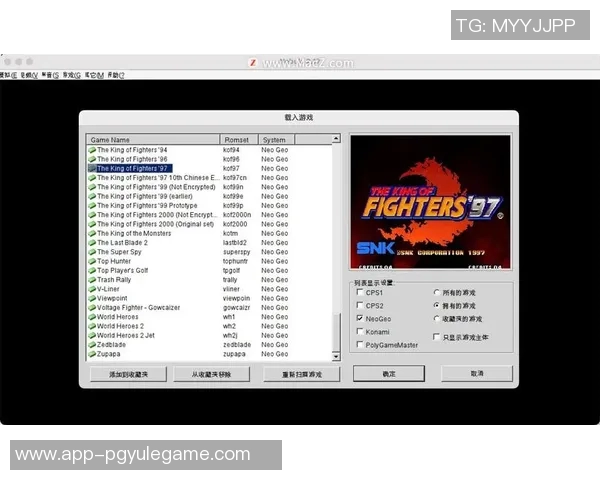Sort list by Game Name column header
Viewport: 600px width, 480px height.
pyautogui.click(x=153, y=139)
